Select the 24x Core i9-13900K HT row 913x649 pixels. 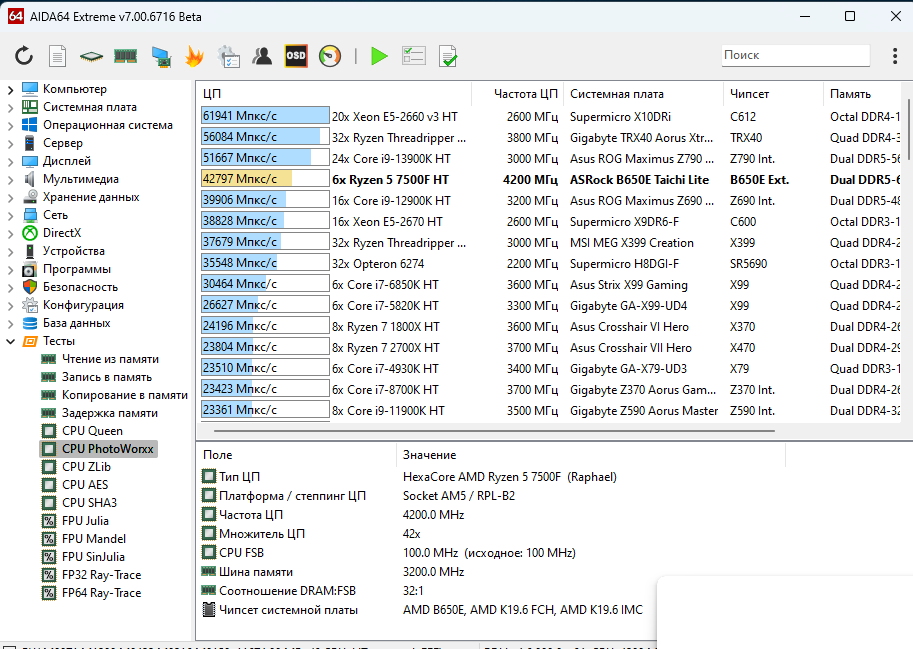[549, 158]
